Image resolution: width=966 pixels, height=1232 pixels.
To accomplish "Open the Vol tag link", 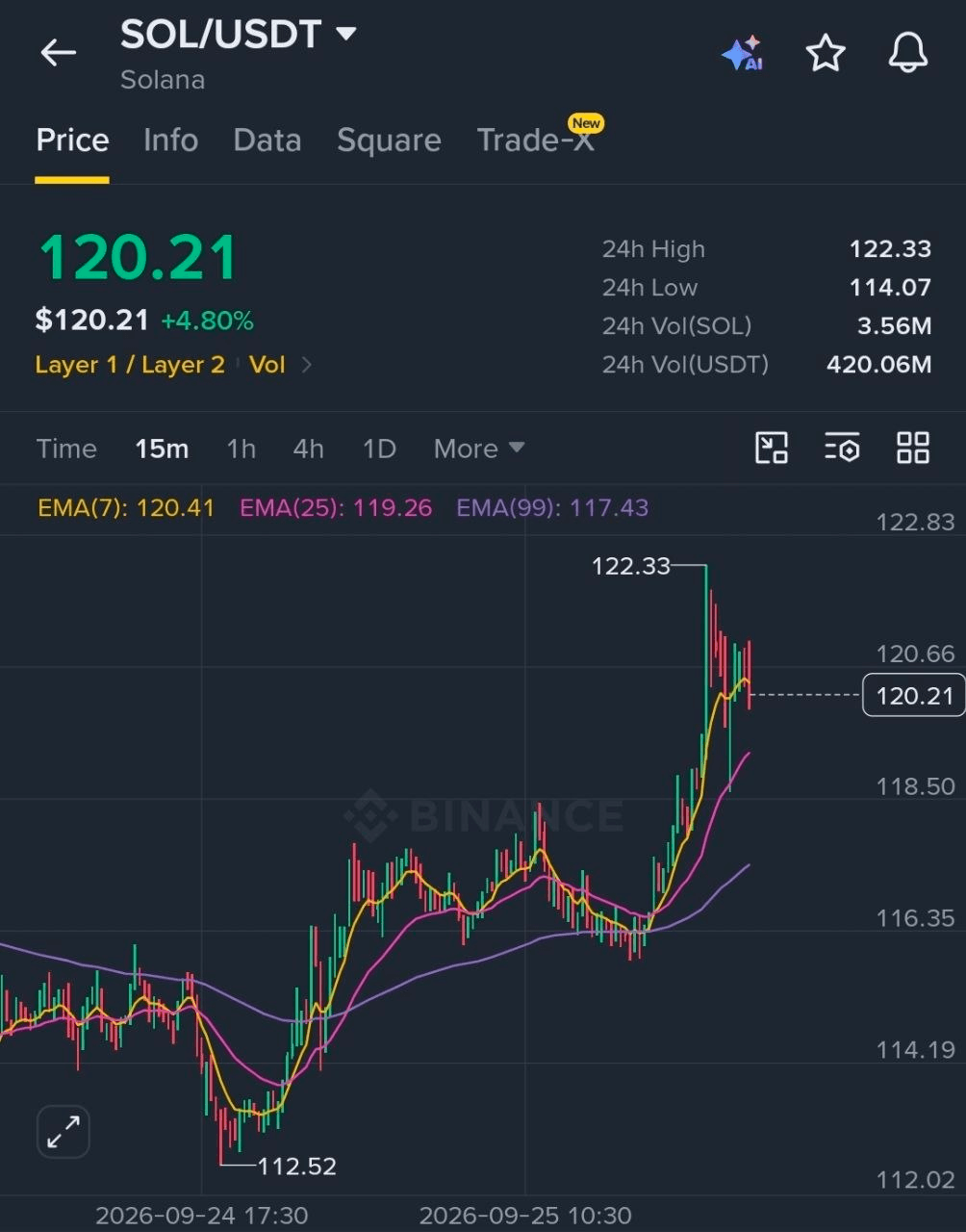I will click(x=267, y=365).
